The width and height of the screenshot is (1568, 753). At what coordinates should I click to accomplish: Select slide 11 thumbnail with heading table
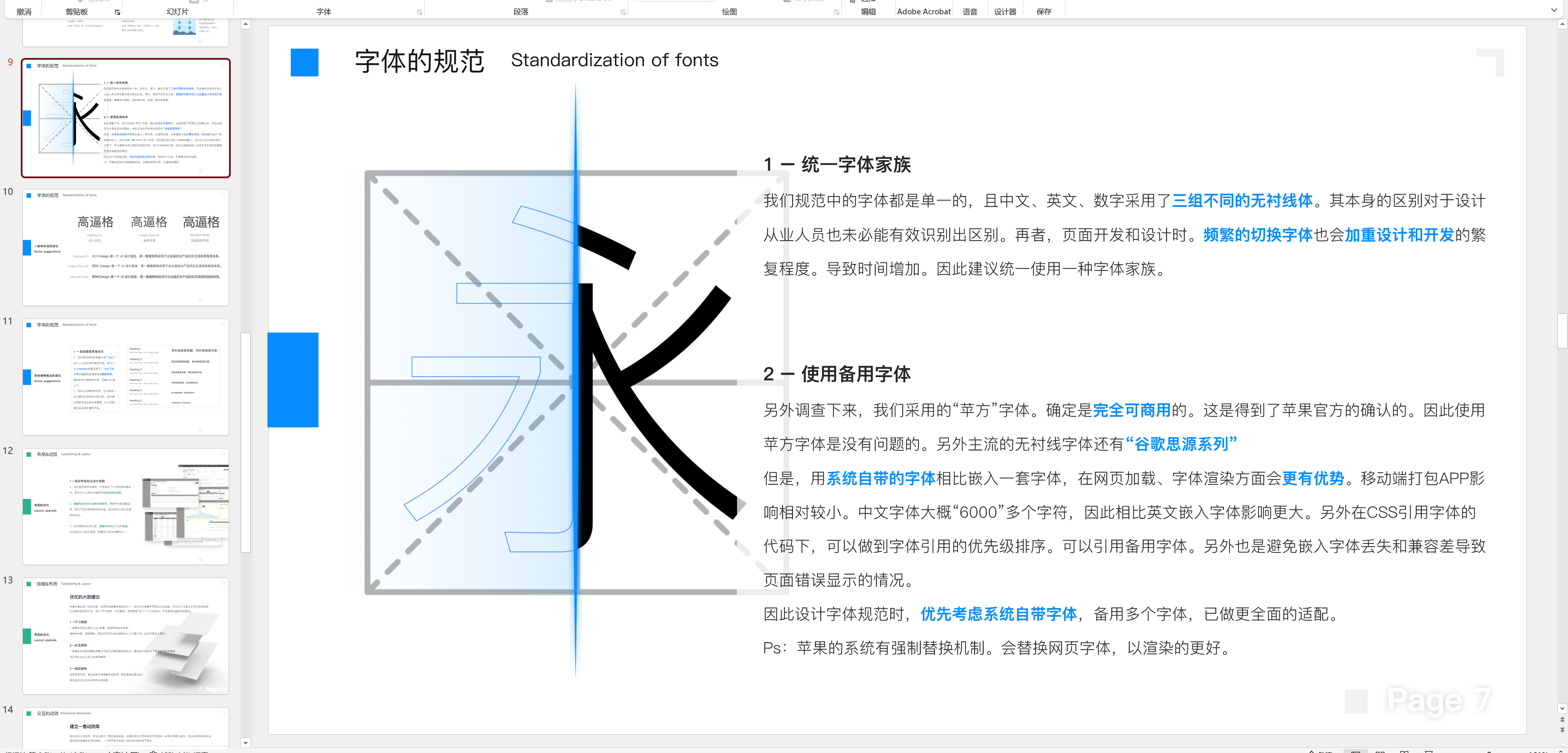(126, 377)
